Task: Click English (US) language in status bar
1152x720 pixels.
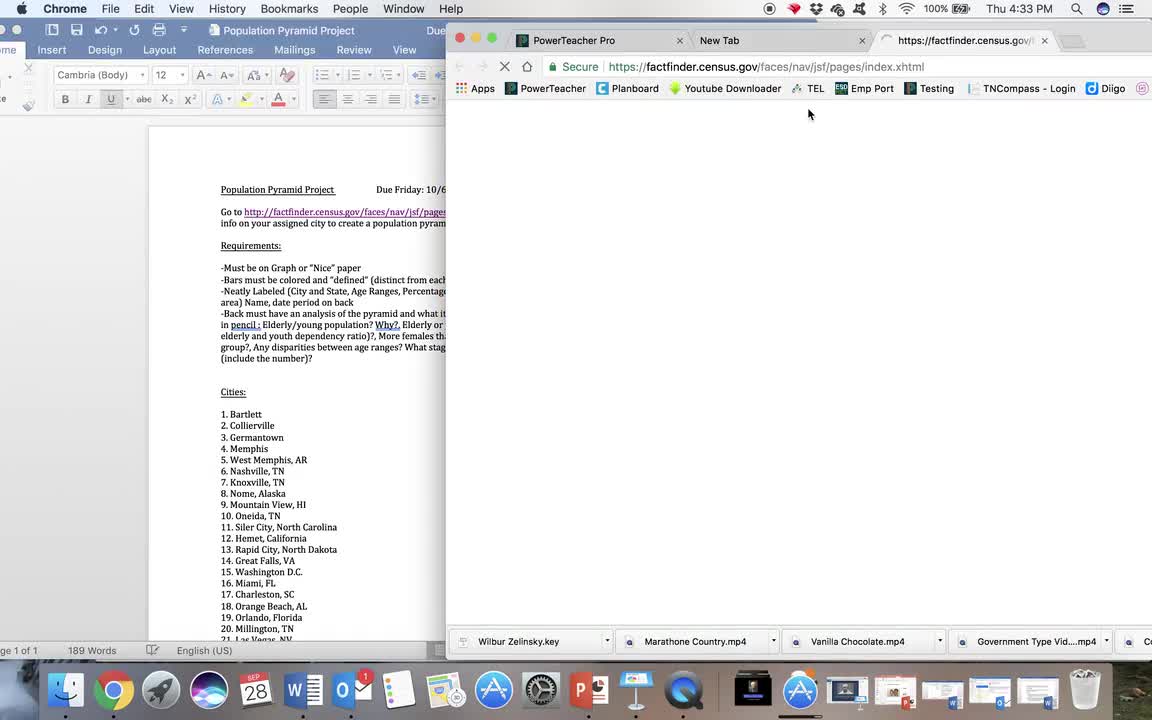Action: (204, 650)
